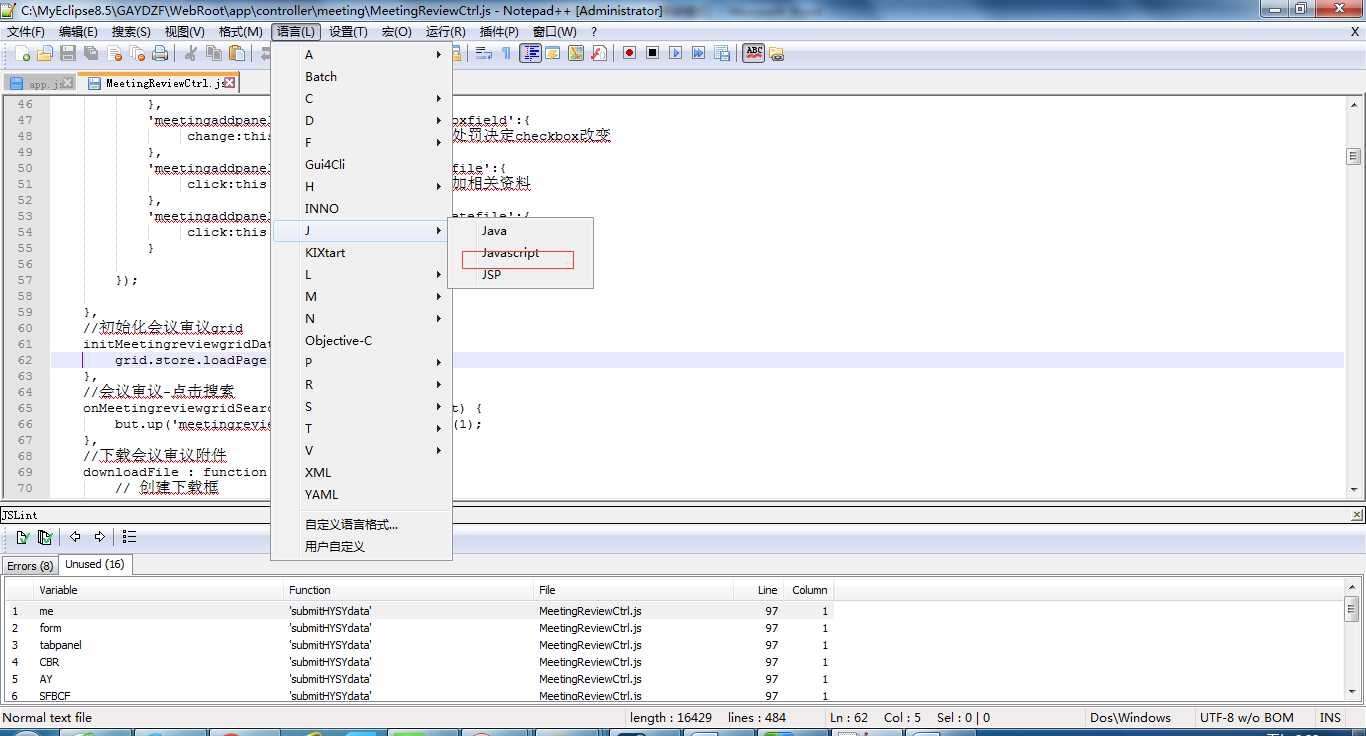Toggle the indent guide toolbar button
The image size is (1366, 736).
530,53
